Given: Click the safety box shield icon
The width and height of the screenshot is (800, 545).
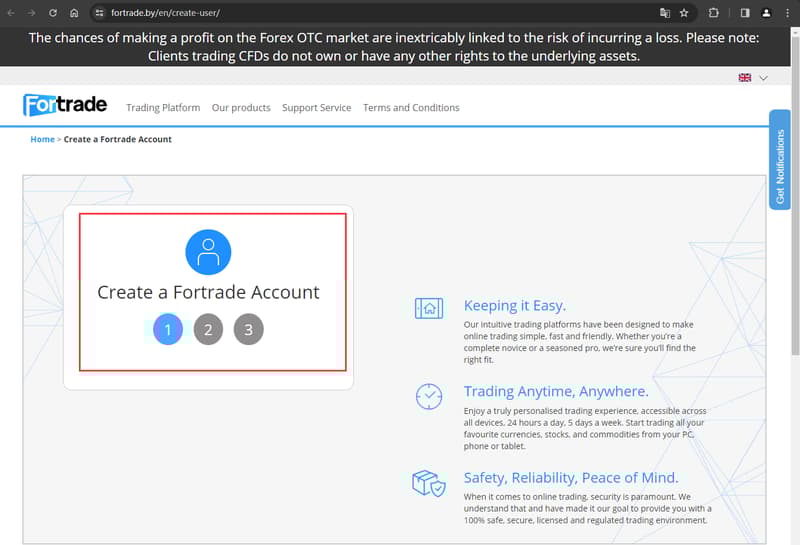Looking at the screenshot, I should pos(428,483).
